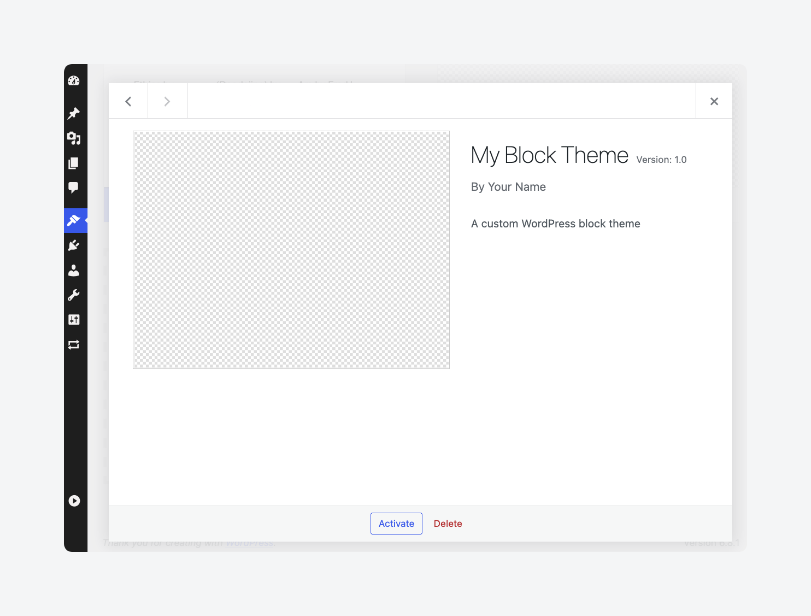Click the Version: 1.0 label
The height and width of the screenshot is (616, 811).
pos(661,160)
